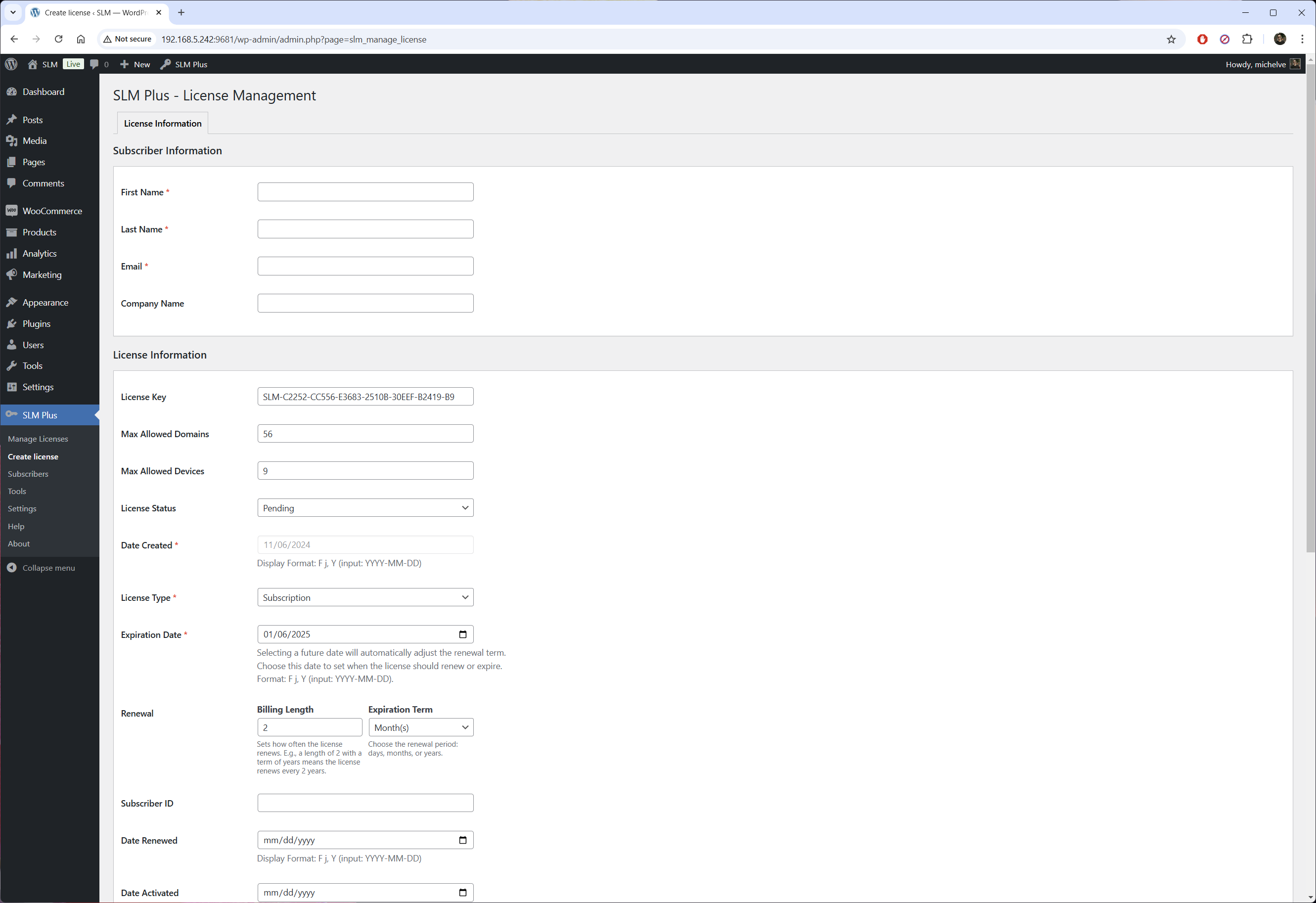The width and height of the screenshot is (1316, 903).
Task: Open the browser extensions puzzle icon
Action: (x=1247, y=39)
